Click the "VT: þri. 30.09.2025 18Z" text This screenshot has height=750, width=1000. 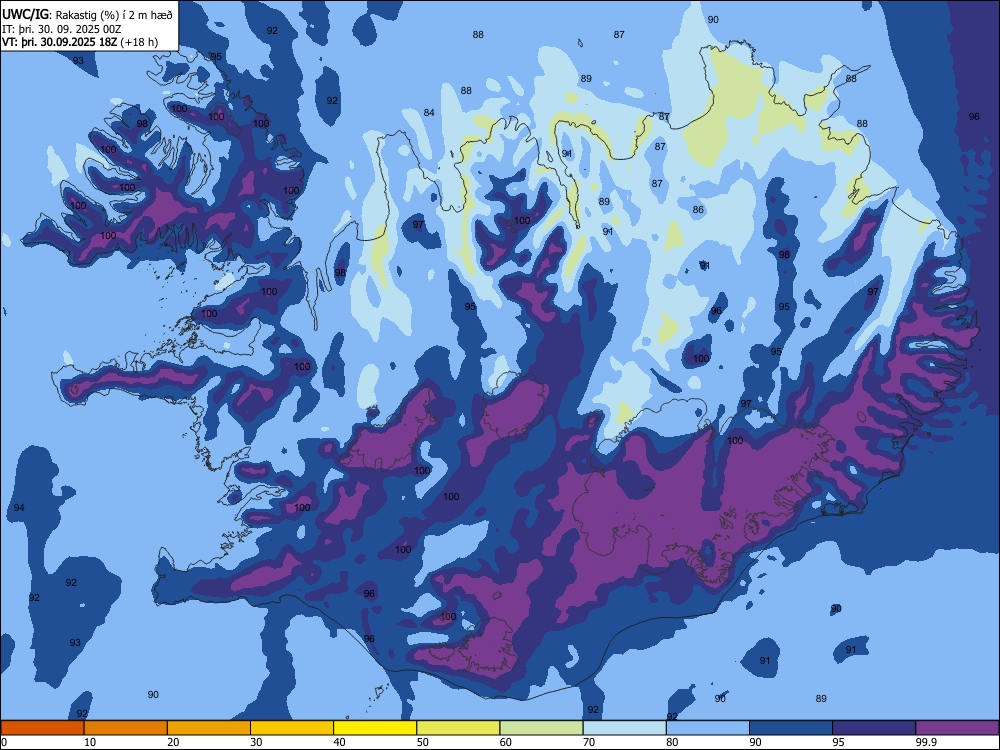(x=59, y=42)
